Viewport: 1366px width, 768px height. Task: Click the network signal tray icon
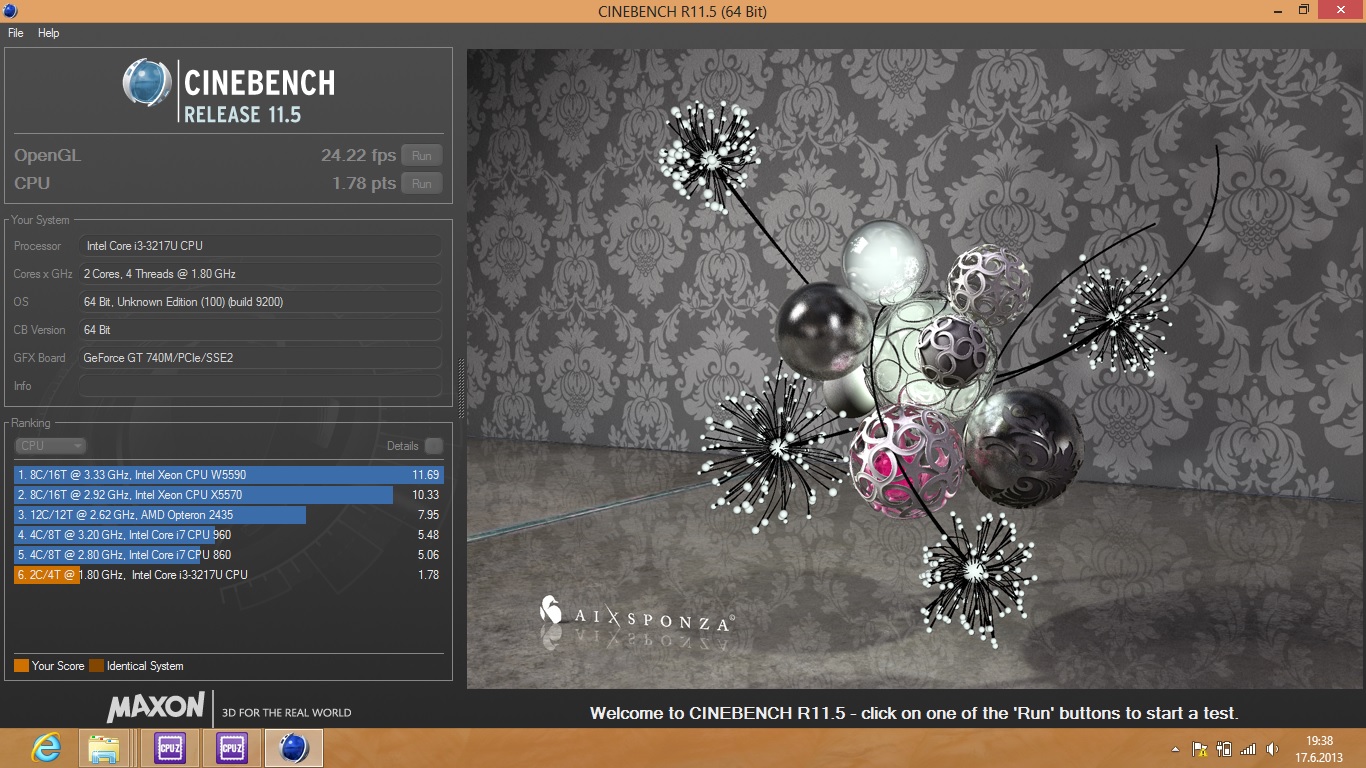click(1248, 749)
